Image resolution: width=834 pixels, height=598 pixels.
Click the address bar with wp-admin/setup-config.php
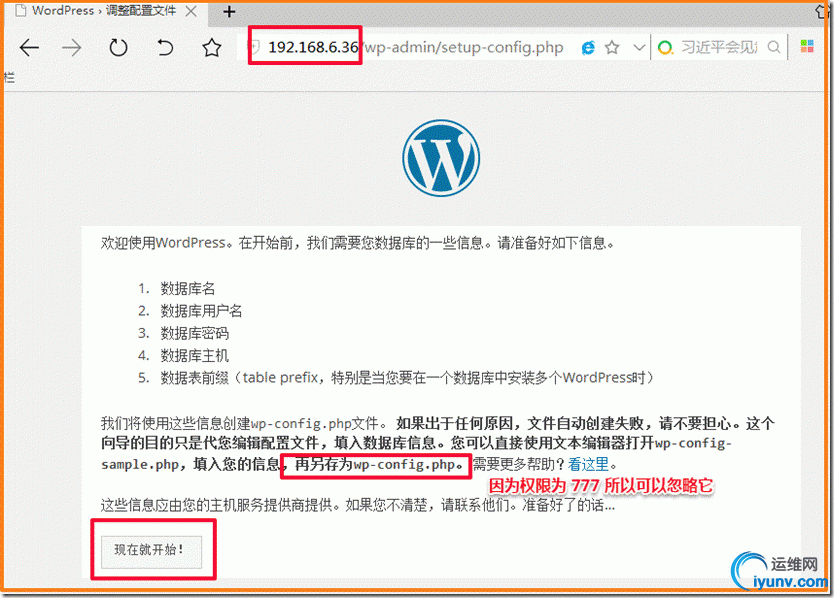413,47
